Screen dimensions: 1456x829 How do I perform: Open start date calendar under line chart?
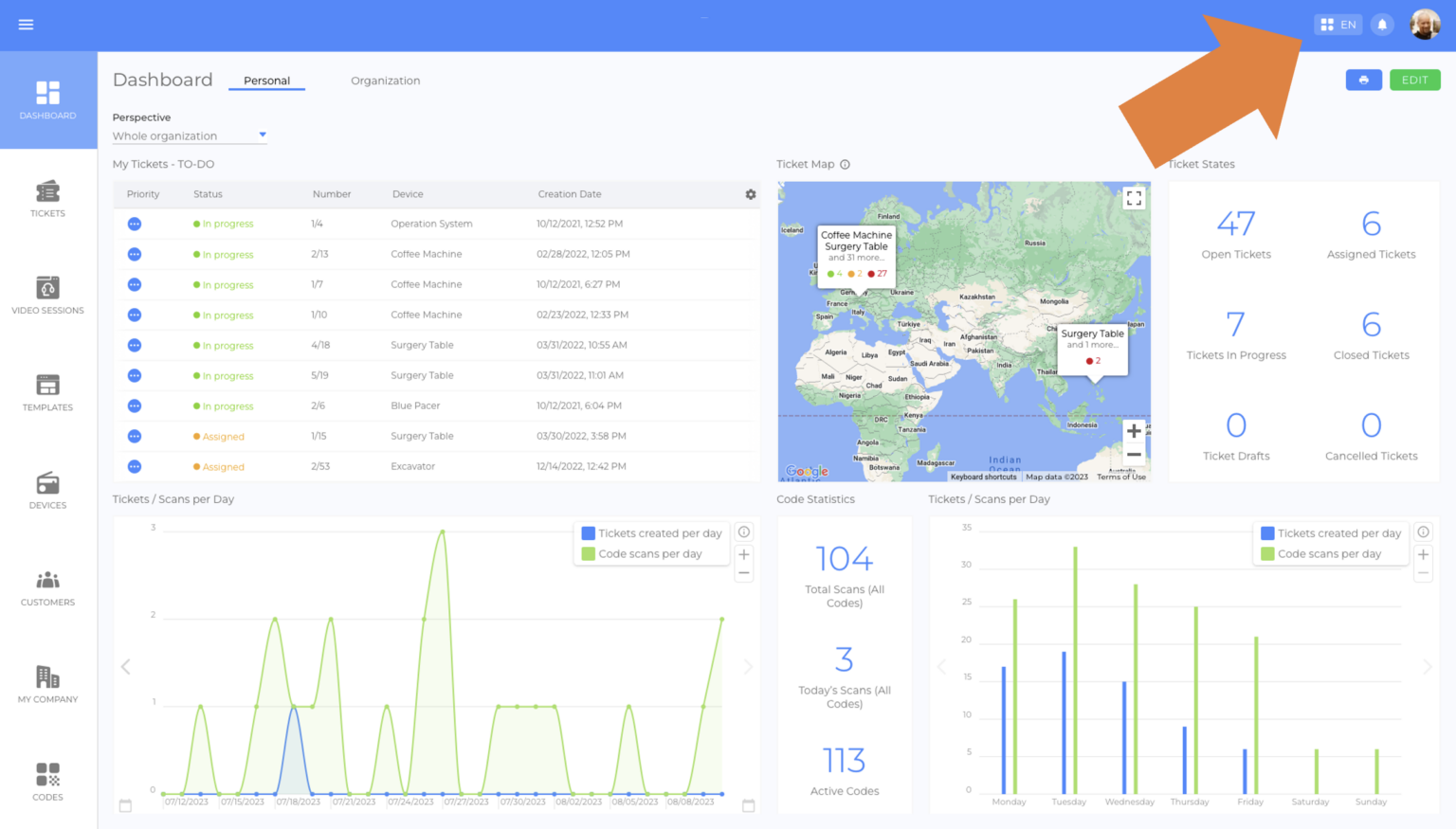[125, 805]
